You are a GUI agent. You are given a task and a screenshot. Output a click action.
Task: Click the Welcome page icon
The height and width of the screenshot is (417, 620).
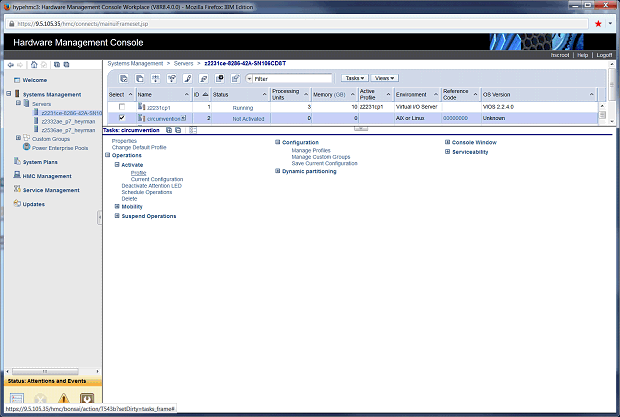tap(17, 80)
